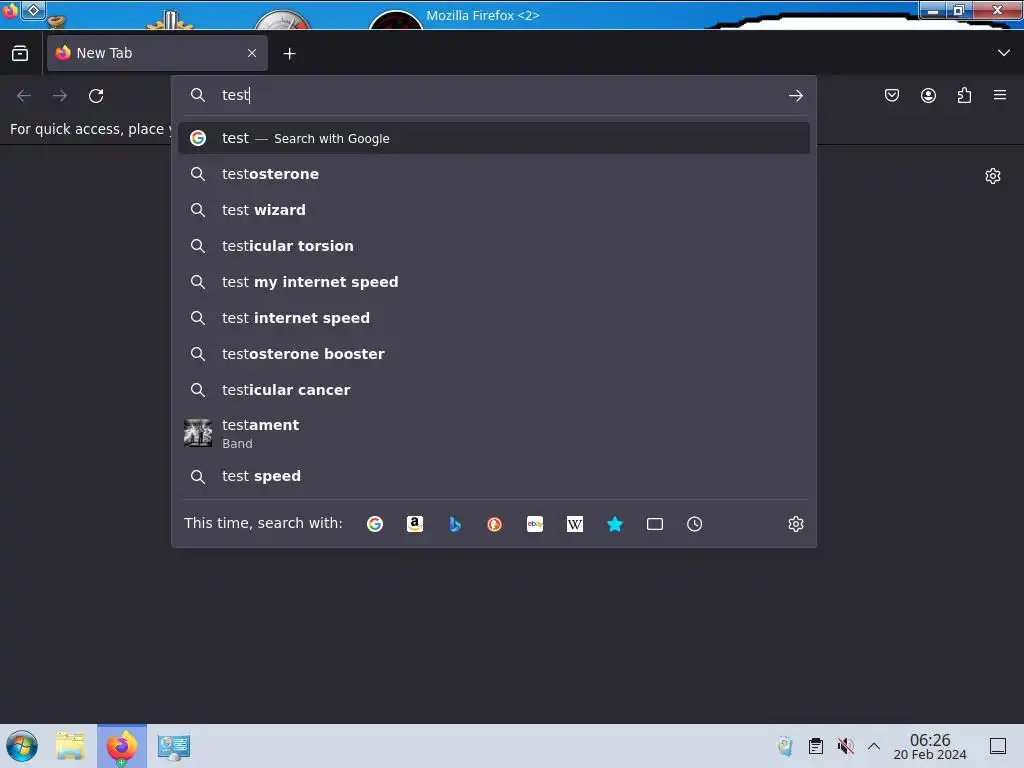Select the 'test my internet speed' suggestion
This screenshot has width=1024, height=768.
click(x=494, y=281)
